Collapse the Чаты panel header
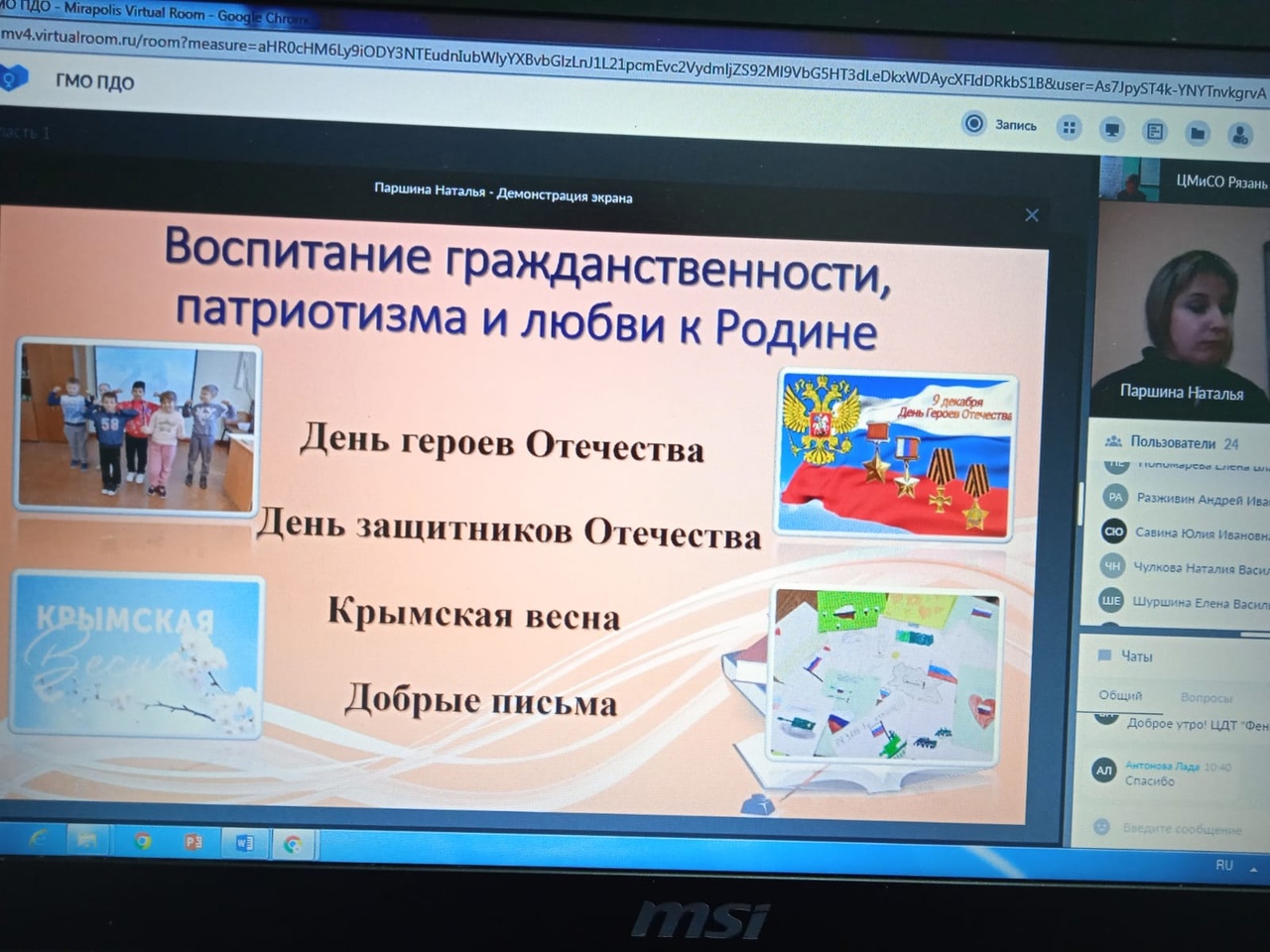Screen dimensions: 1270x952 pos(1136,656)
